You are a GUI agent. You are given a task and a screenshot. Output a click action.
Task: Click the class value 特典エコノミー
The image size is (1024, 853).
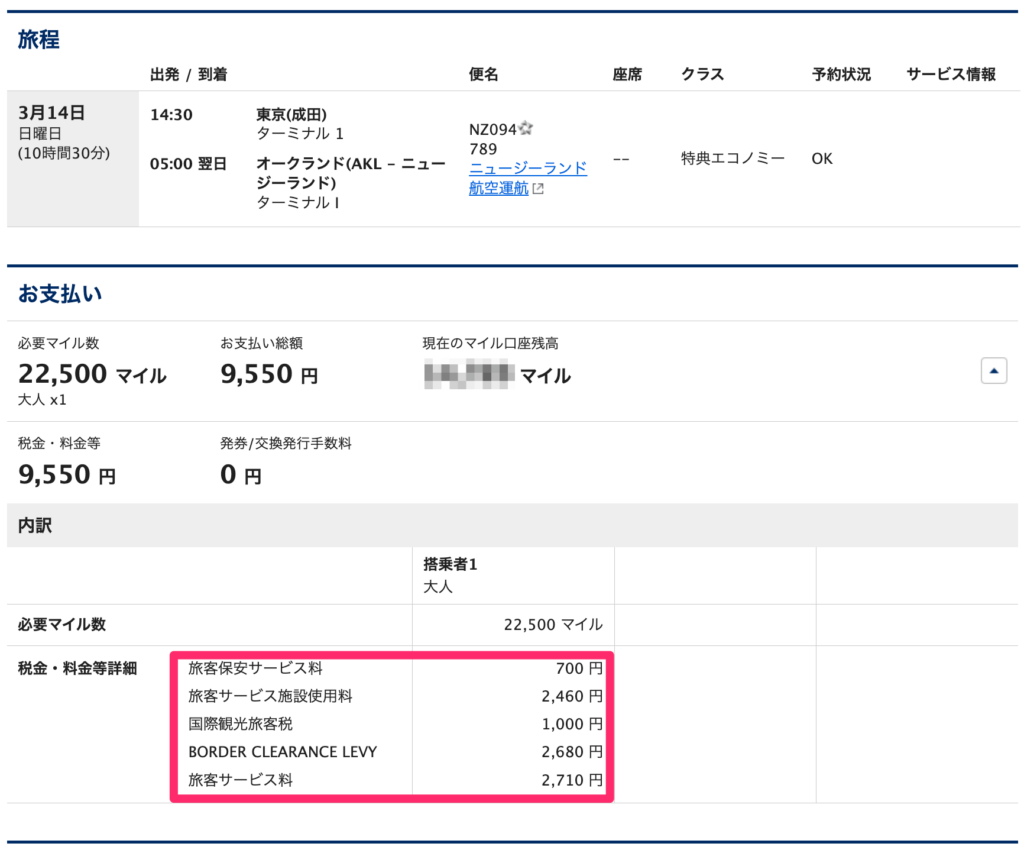click(x=733, y=159)
